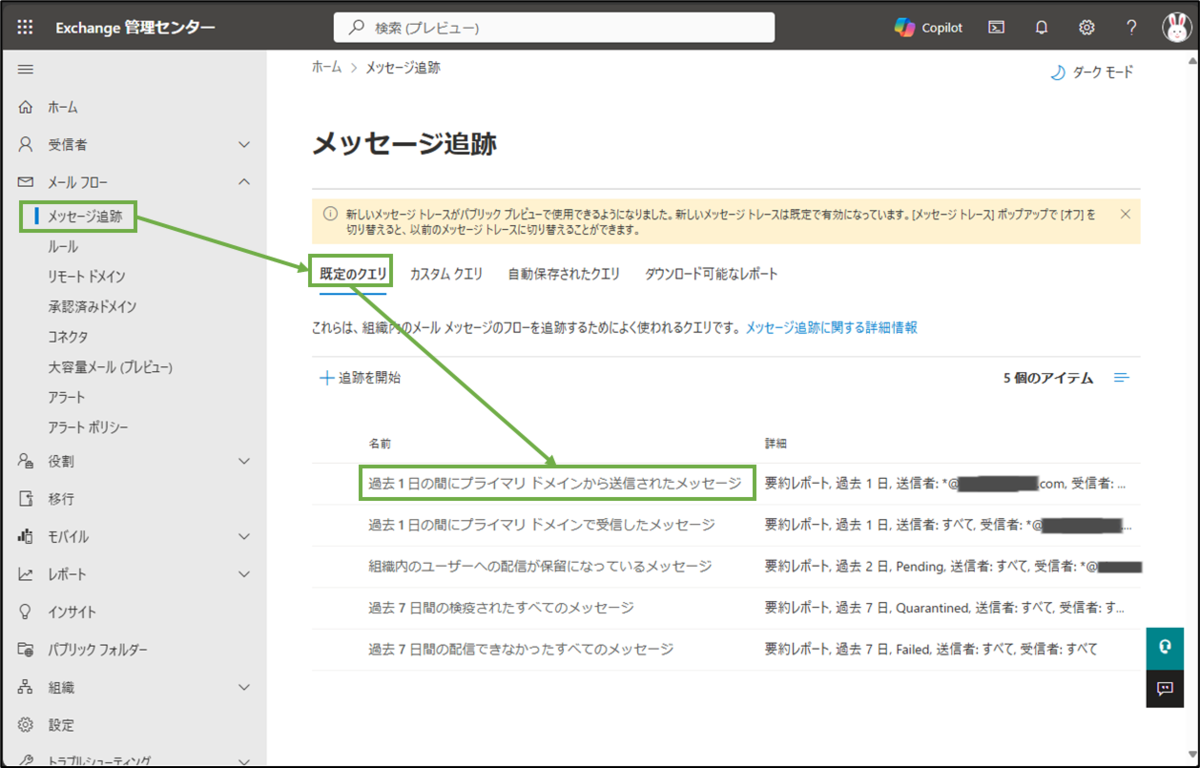The height and width of the screenshot is (768, 1200).
Task: Open query 過去 7 日間の検疫されたすべてのメッセージ
Action: pos(501,607)
